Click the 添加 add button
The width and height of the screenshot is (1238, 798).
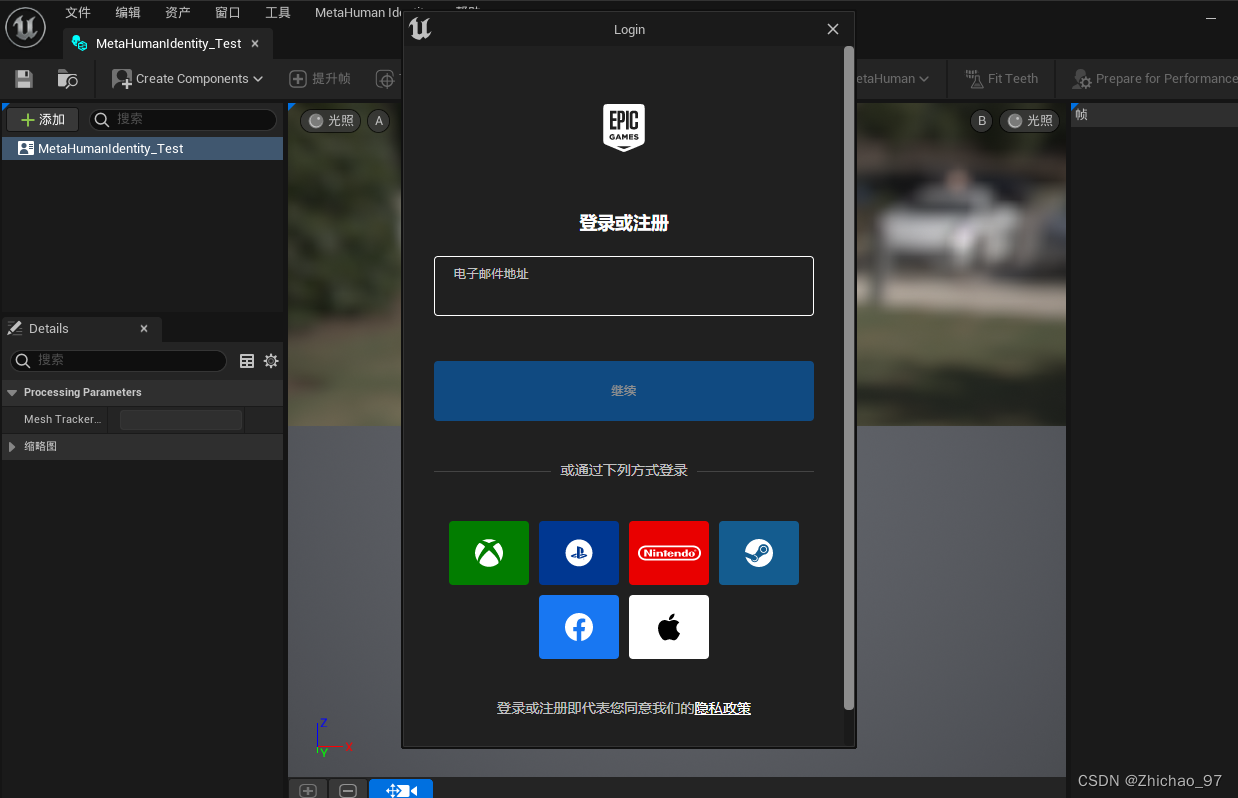(x=43, y=120)
